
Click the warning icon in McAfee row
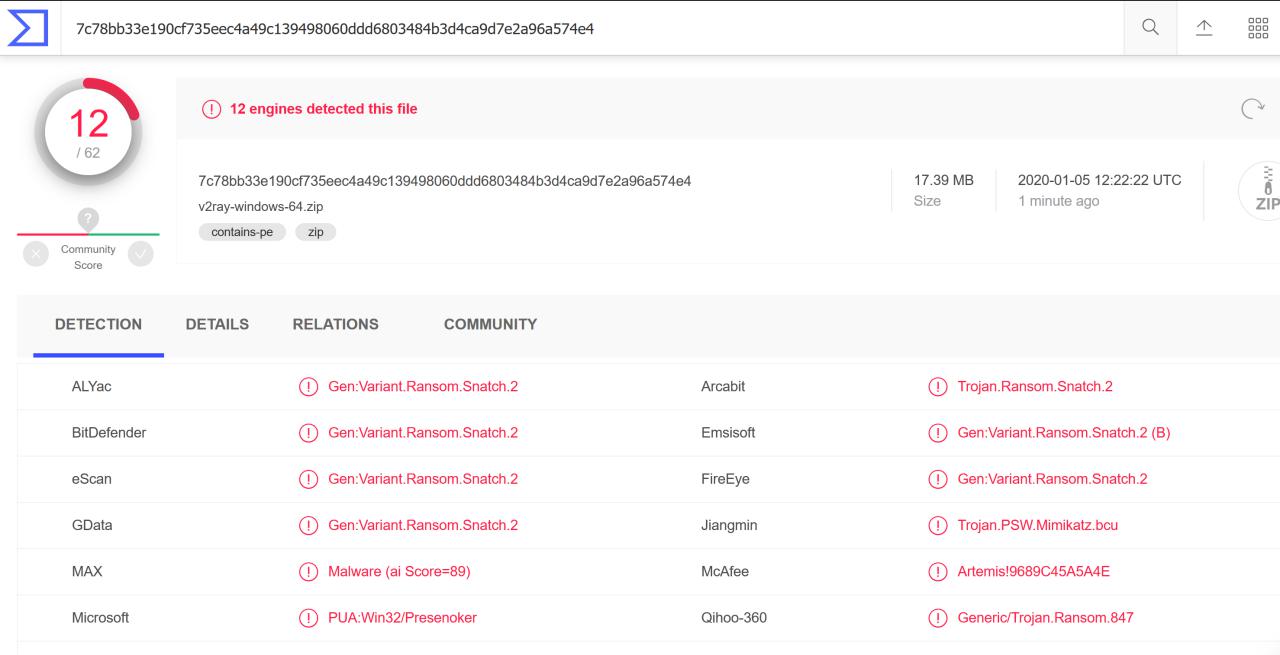938,572
